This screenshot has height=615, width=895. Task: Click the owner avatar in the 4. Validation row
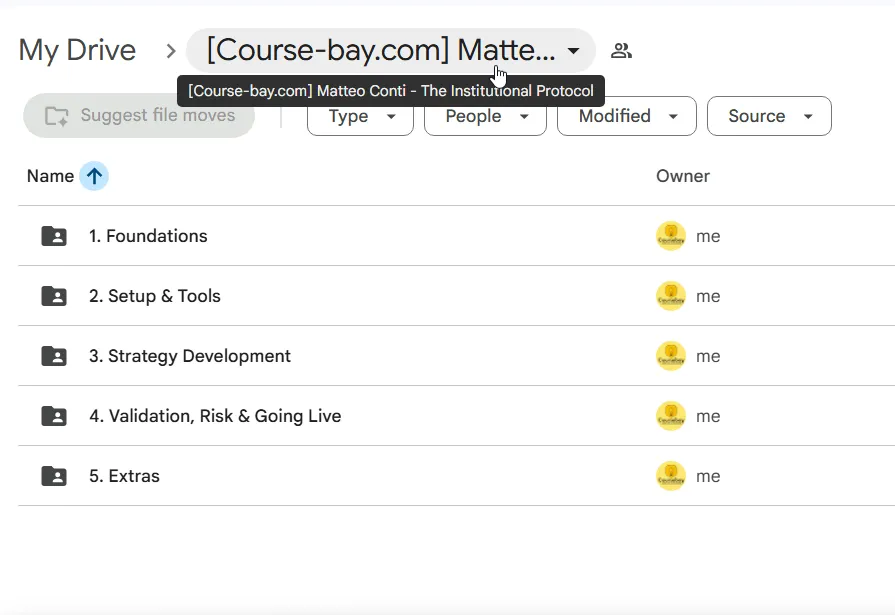coord(671,416)
